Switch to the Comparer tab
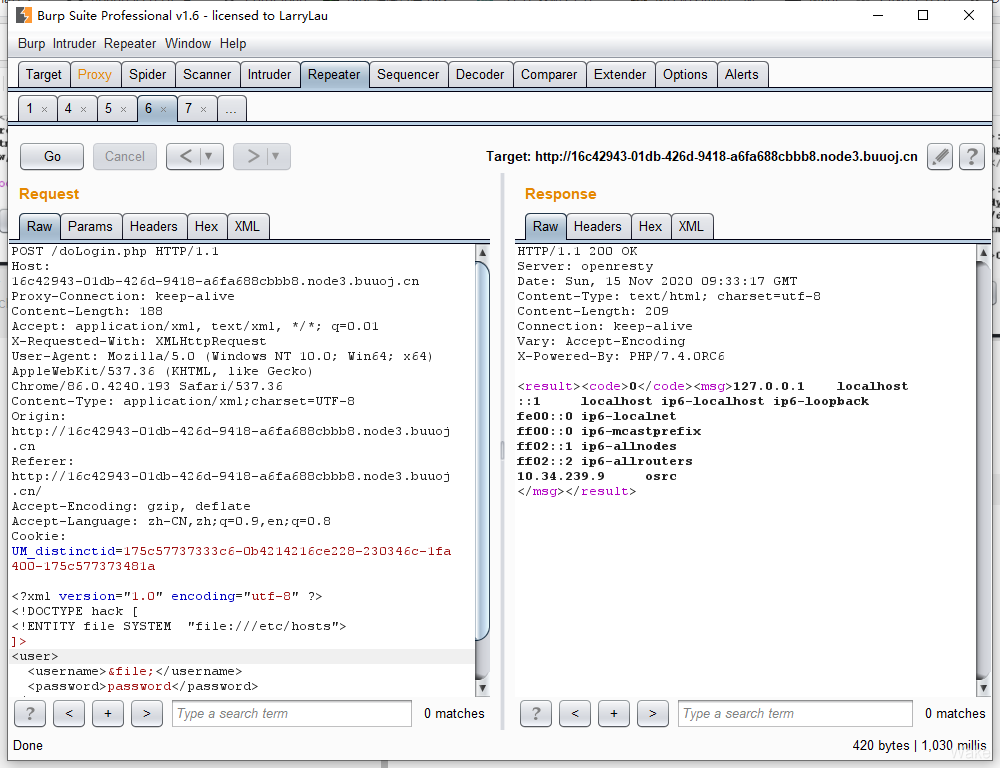The height and width of the screenshot is (768, 1000). 549,75
